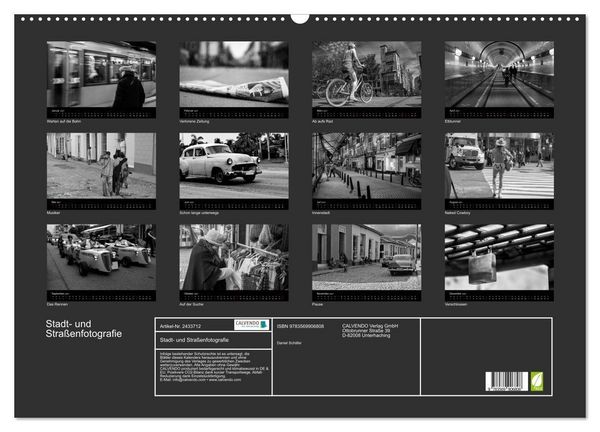Click the 'Naked Cowboy' caption
This screenshot has width=600, height=432.
(x=458, y=213)
